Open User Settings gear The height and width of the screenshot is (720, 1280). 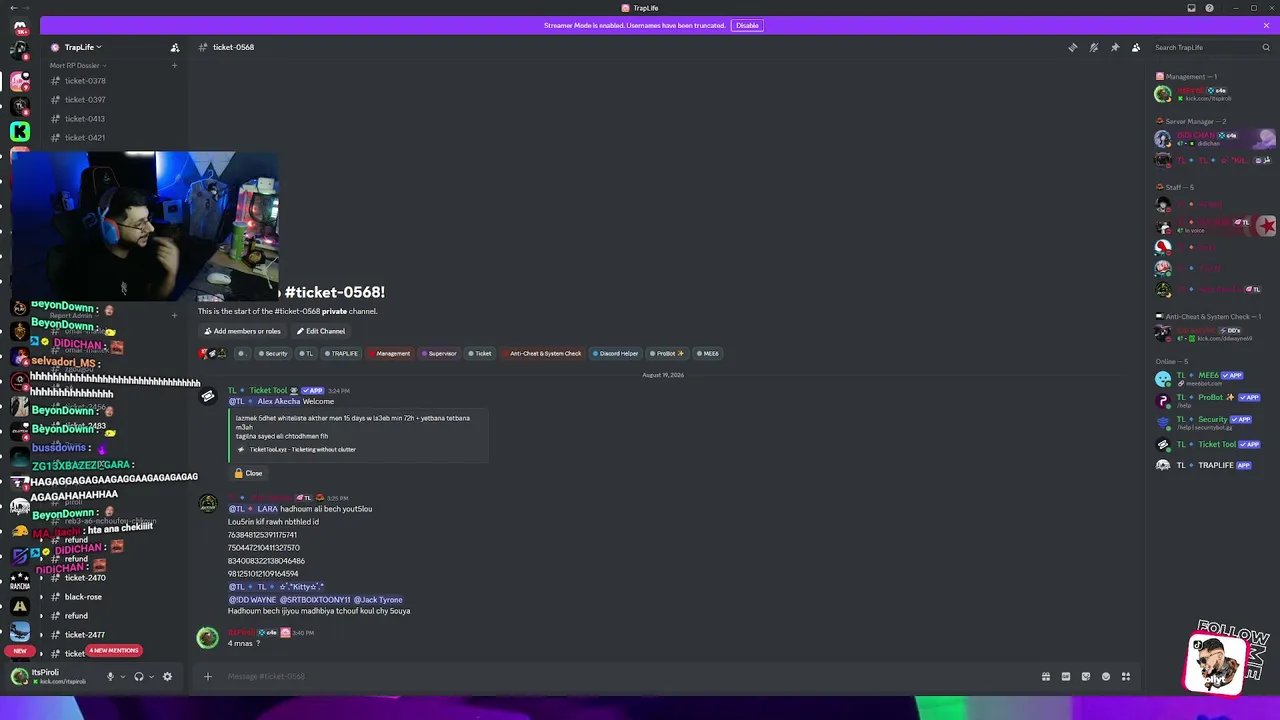(167, 677)
